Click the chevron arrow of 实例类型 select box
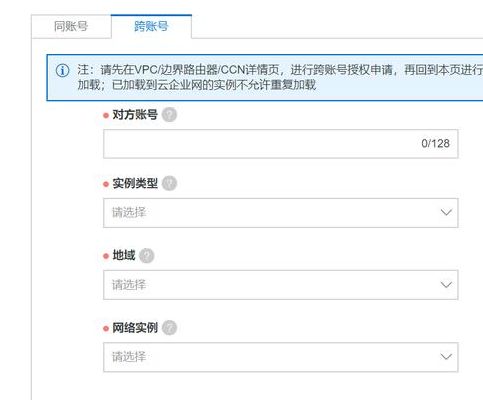483x400 pixels. point(446,212)
